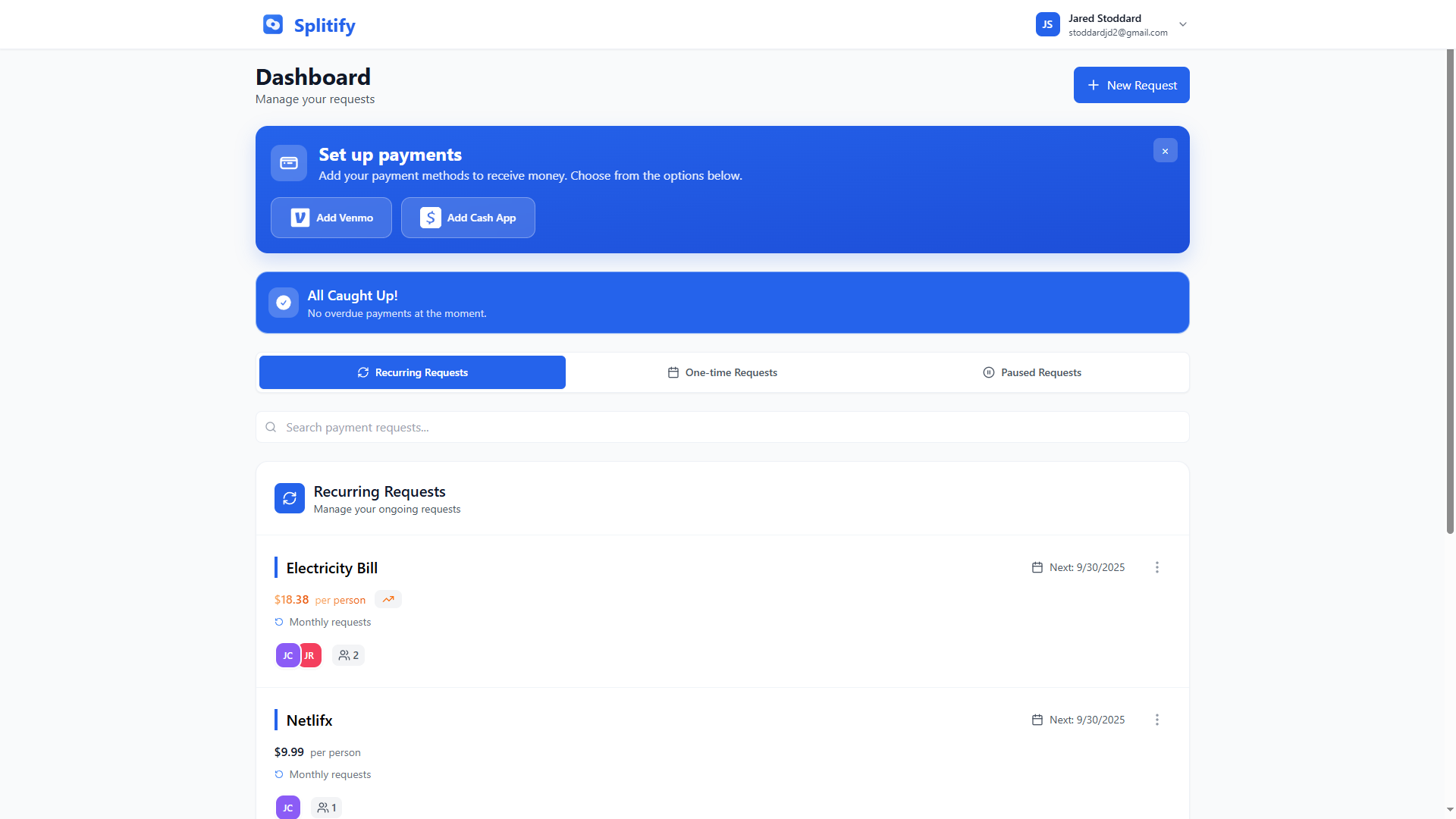The height and width of the screenshot is (819, 1456).
Task: Click the Search payment requests field
Action: tap(722, 428)
